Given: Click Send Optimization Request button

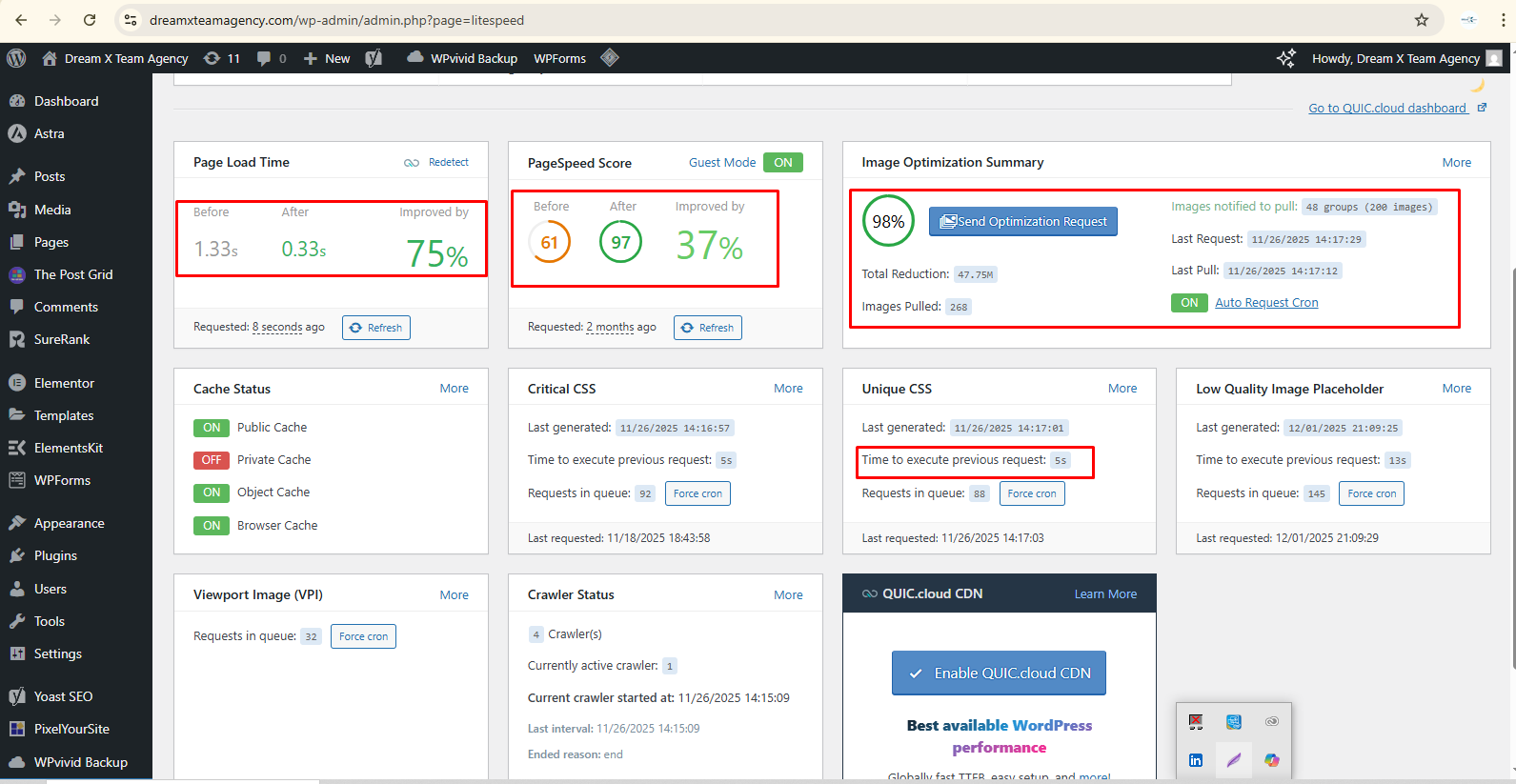Looking at the screenshot, I should 1022,221.
